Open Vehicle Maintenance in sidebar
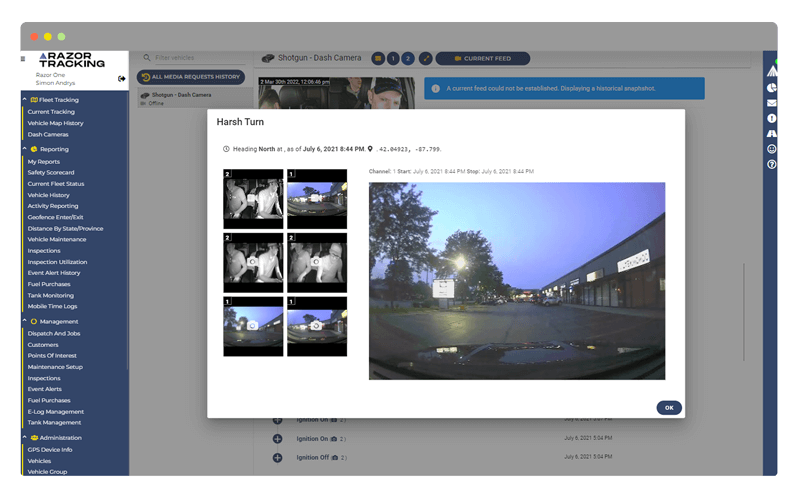Image resolution: width=800 pixels, height=498 pixels. click(x=57, y=239)
